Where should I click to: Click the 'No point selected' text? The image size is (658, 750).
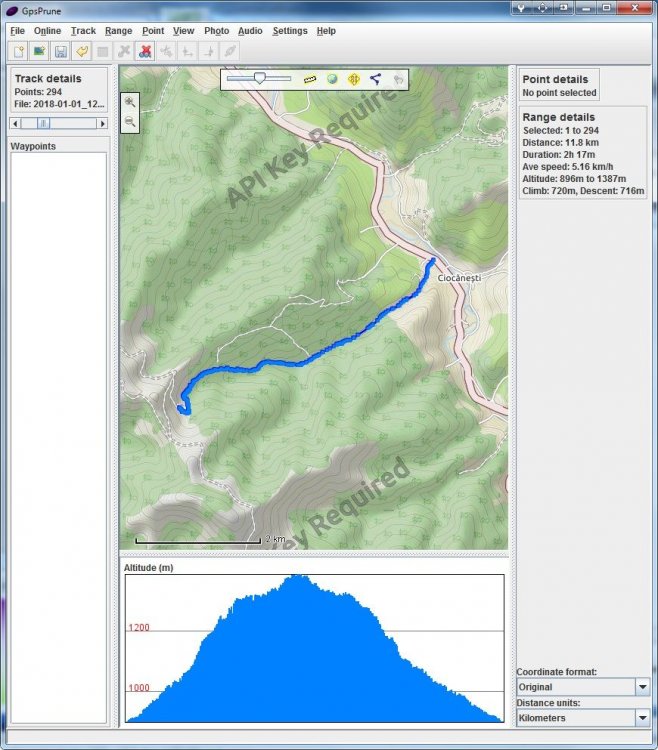point(559,93)
